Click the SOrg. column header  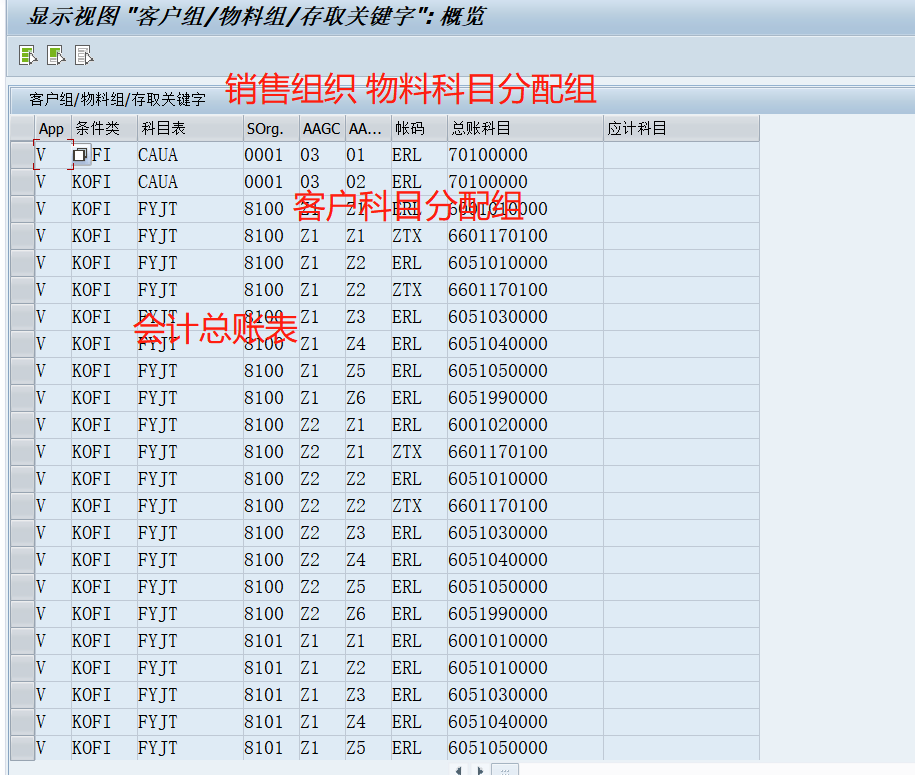tap(266, 128)
